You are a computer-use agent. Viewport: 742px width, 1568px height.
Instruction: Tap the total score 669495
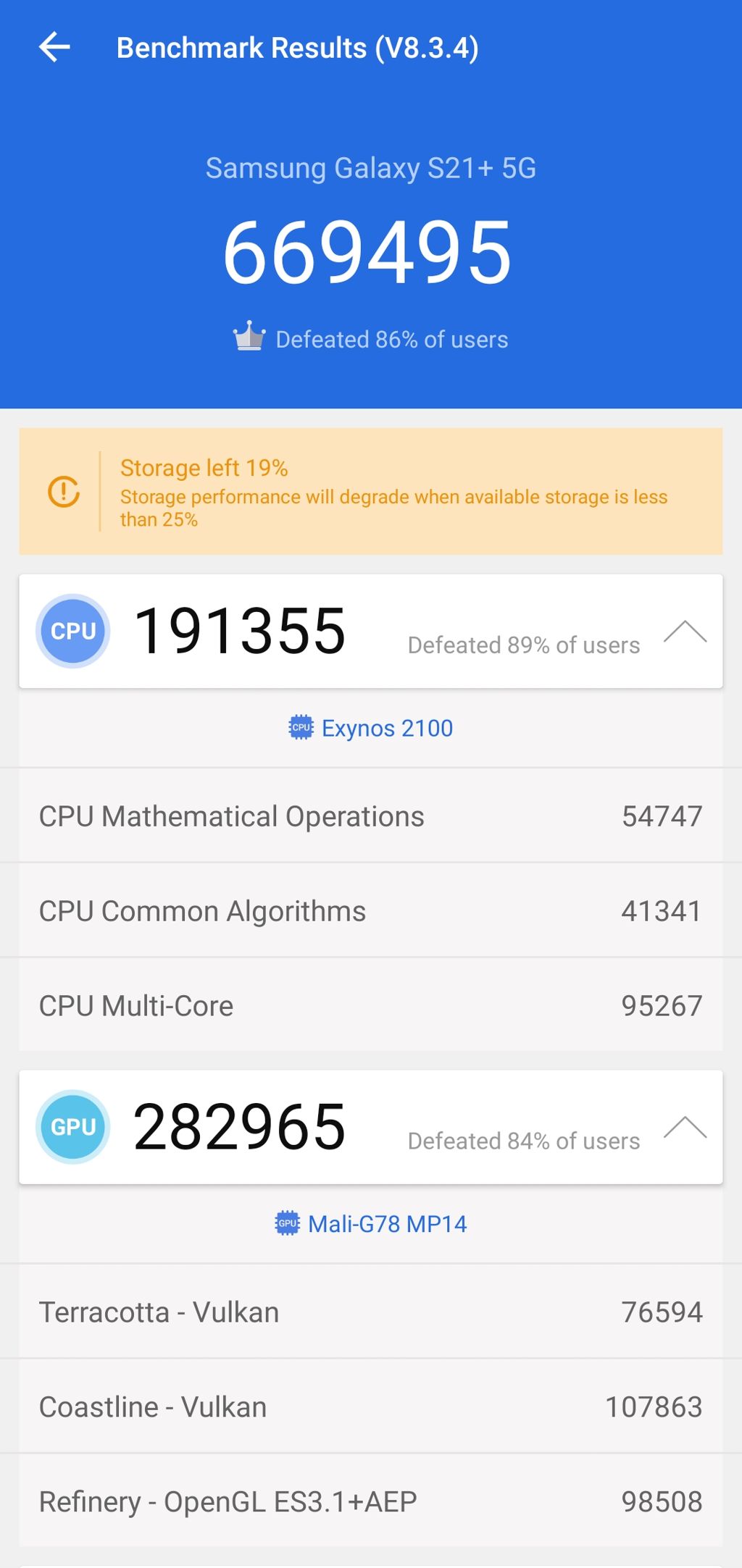click(367, 253)
